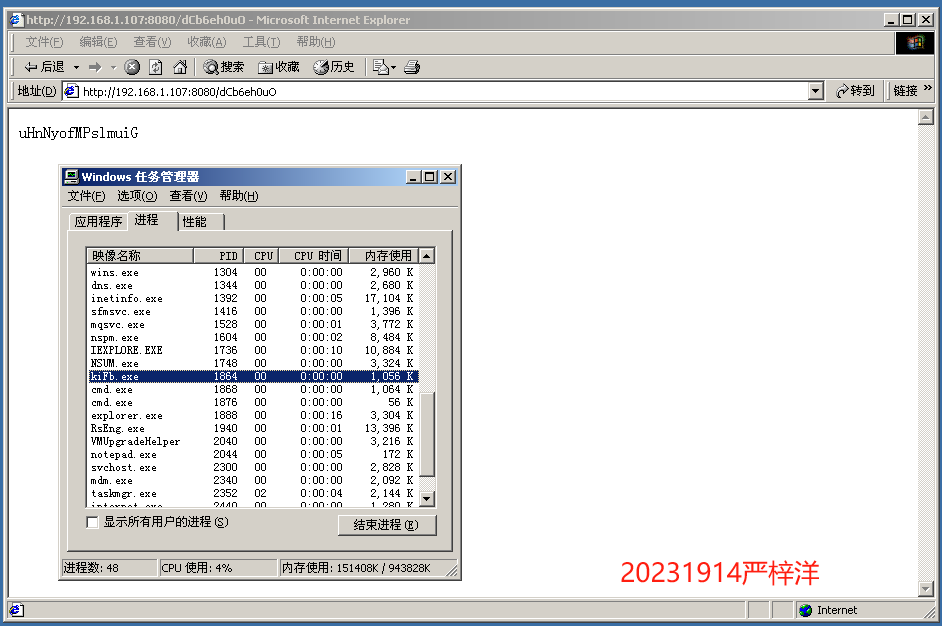Click the Edit page toolbar icon
The height and width of the screenshot is (626, 942).
[x=380, y=67]
